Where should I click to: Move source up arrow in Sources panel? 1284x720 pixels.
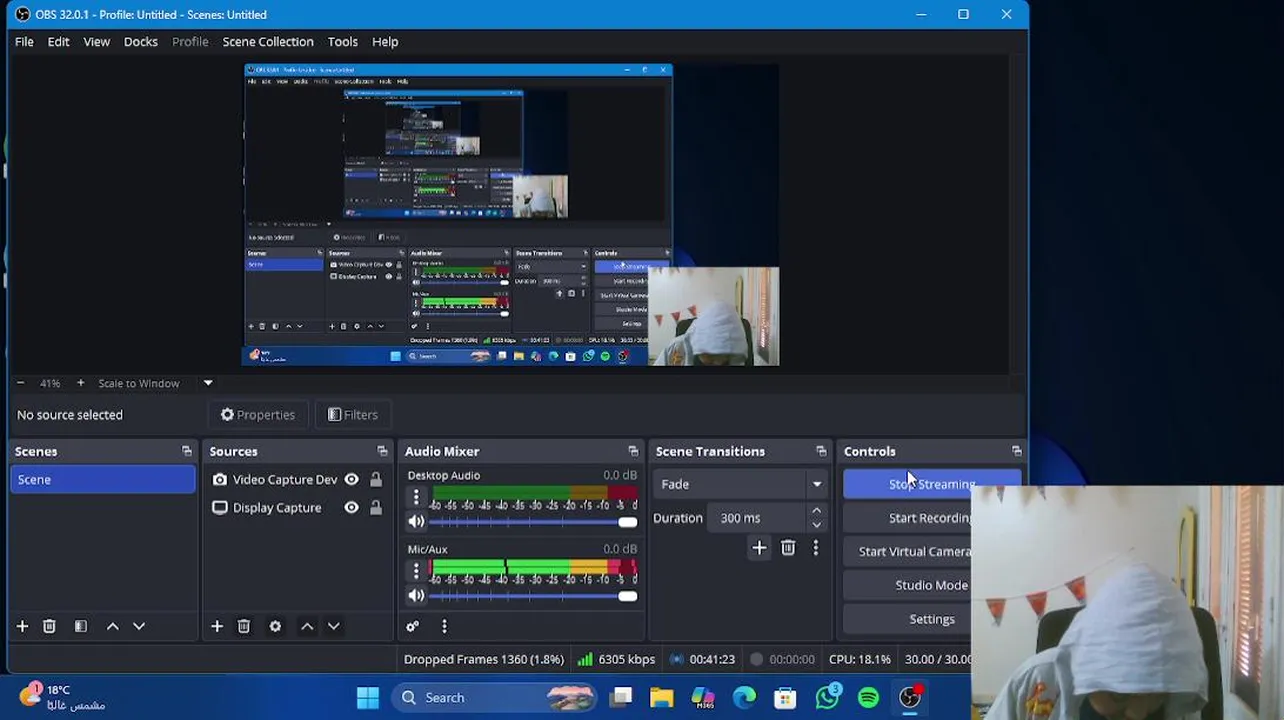307,626
